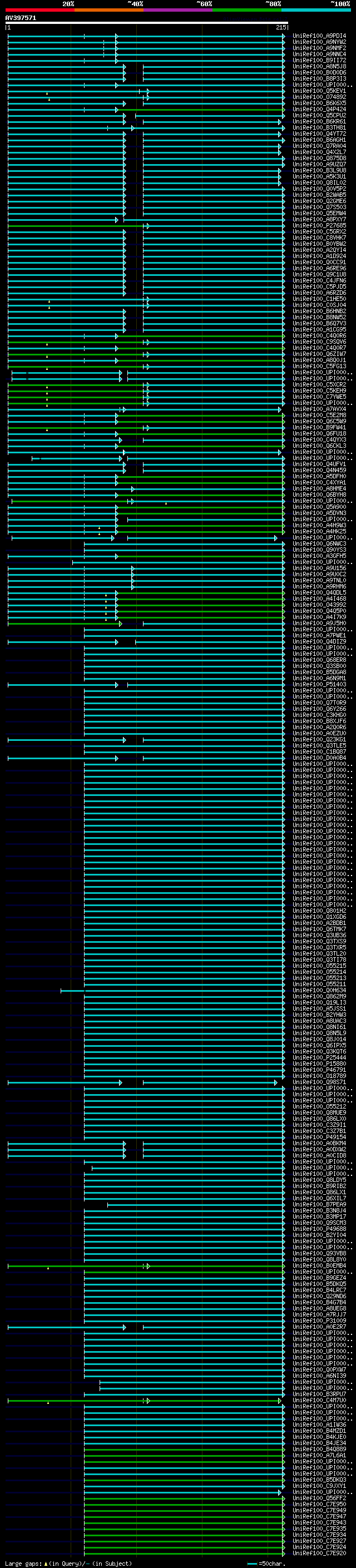
Task: Select label UniRef100_A1CG95
Action: pos(319,329)
